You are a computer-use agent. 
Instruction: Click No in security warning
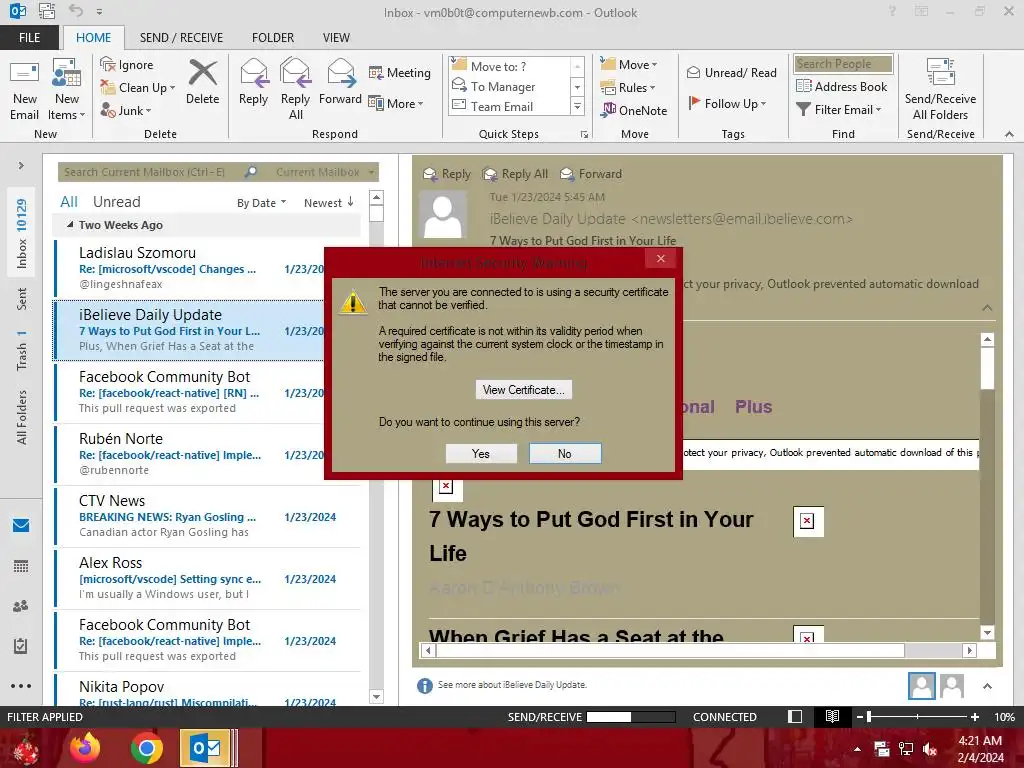[x=565, y=454]
